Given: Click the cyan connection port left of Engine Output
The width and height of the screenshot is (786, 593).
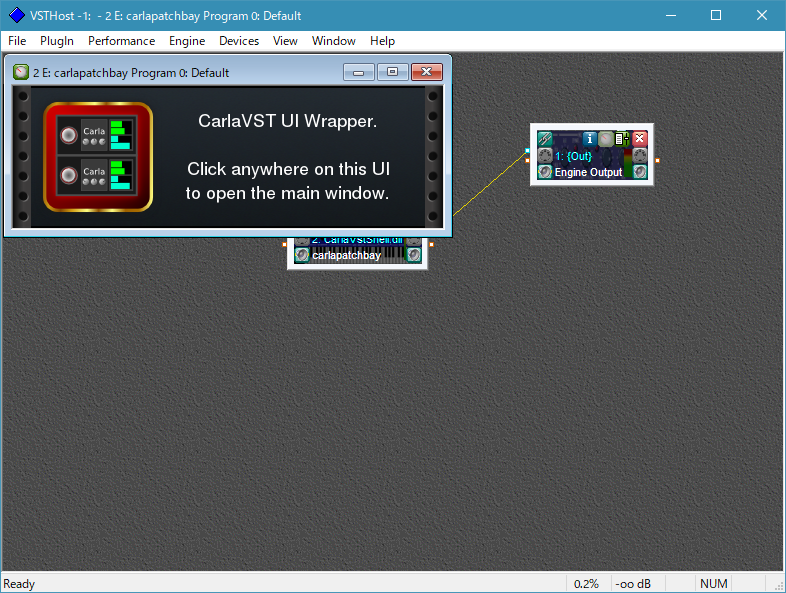Looking at the screenshot, I should [x=527, y=150].
